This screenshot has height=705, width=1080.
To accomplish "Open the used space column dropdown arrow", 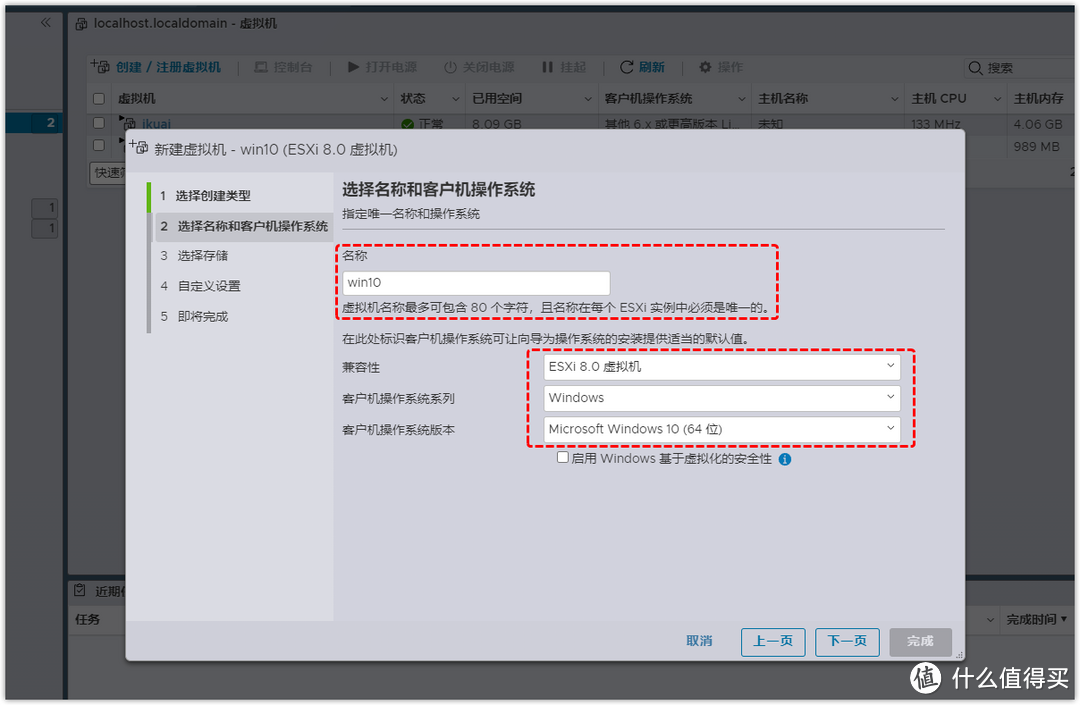I will coord(588,99).
